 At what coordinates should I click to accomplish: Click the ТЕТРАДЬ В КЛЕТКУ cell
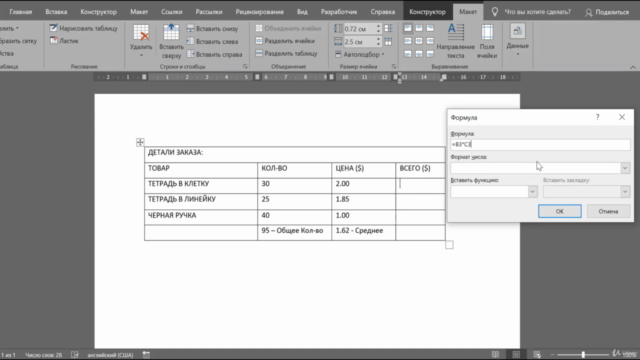pos(201,186)
